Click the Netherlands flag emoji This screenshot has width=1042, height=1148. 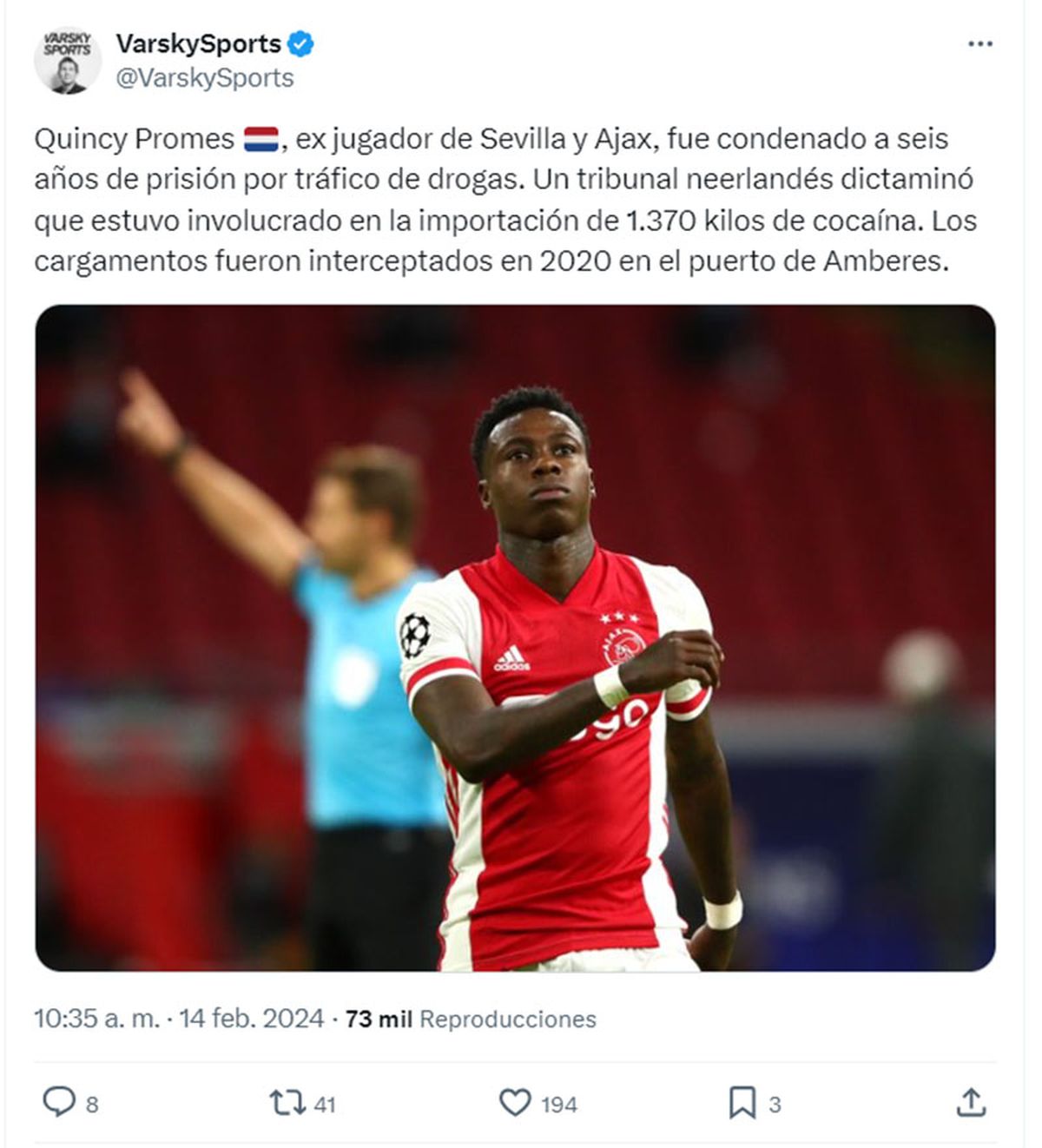(260, 139)
